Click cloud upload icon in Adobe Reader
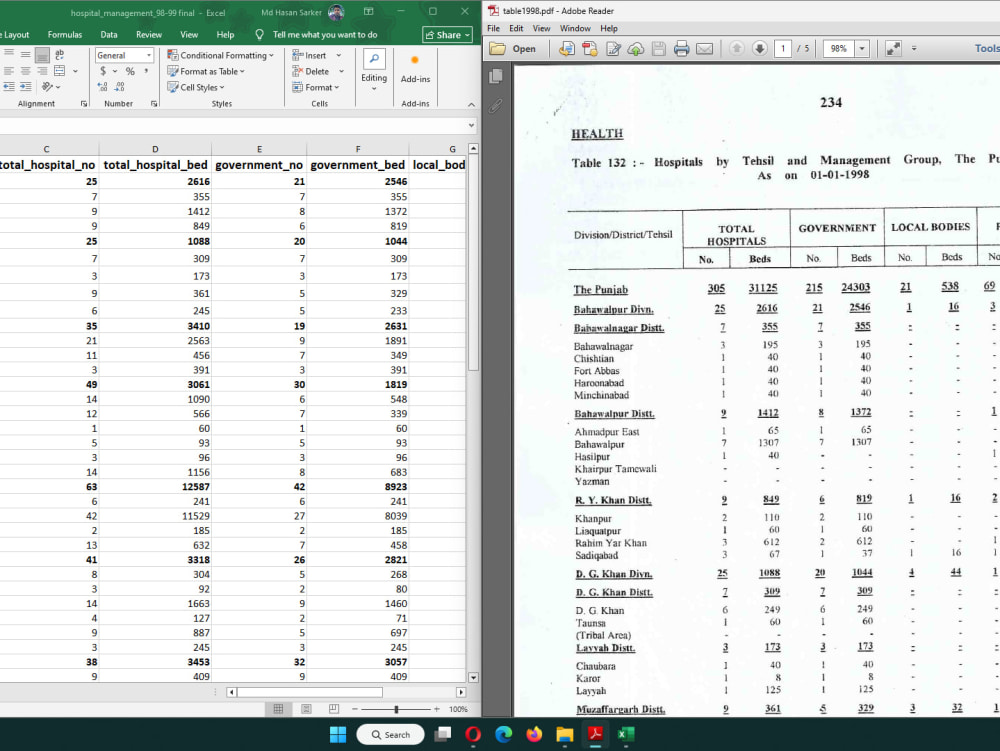Image resolution: width=1000 pixels, height=751 pixels. [x=636, y=48]
